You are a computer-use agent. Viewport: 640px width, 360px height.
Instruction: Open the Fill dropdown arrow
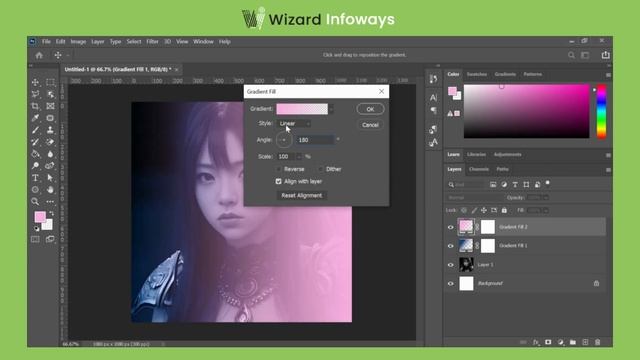[x=546, y=210]
